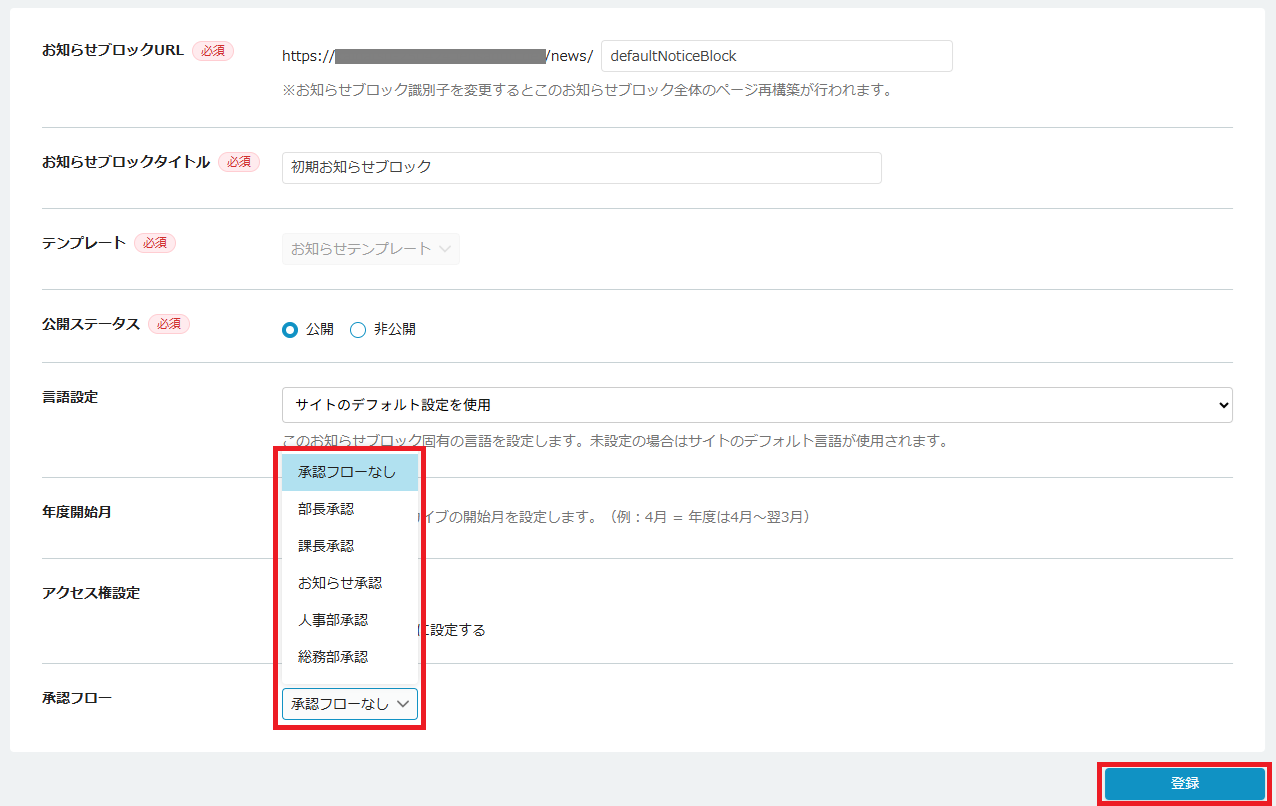Screen dimensions: 1276x806
Task: Open the サイトのデフォルト設定を使用 language dropdown
Action: point(756,405)
